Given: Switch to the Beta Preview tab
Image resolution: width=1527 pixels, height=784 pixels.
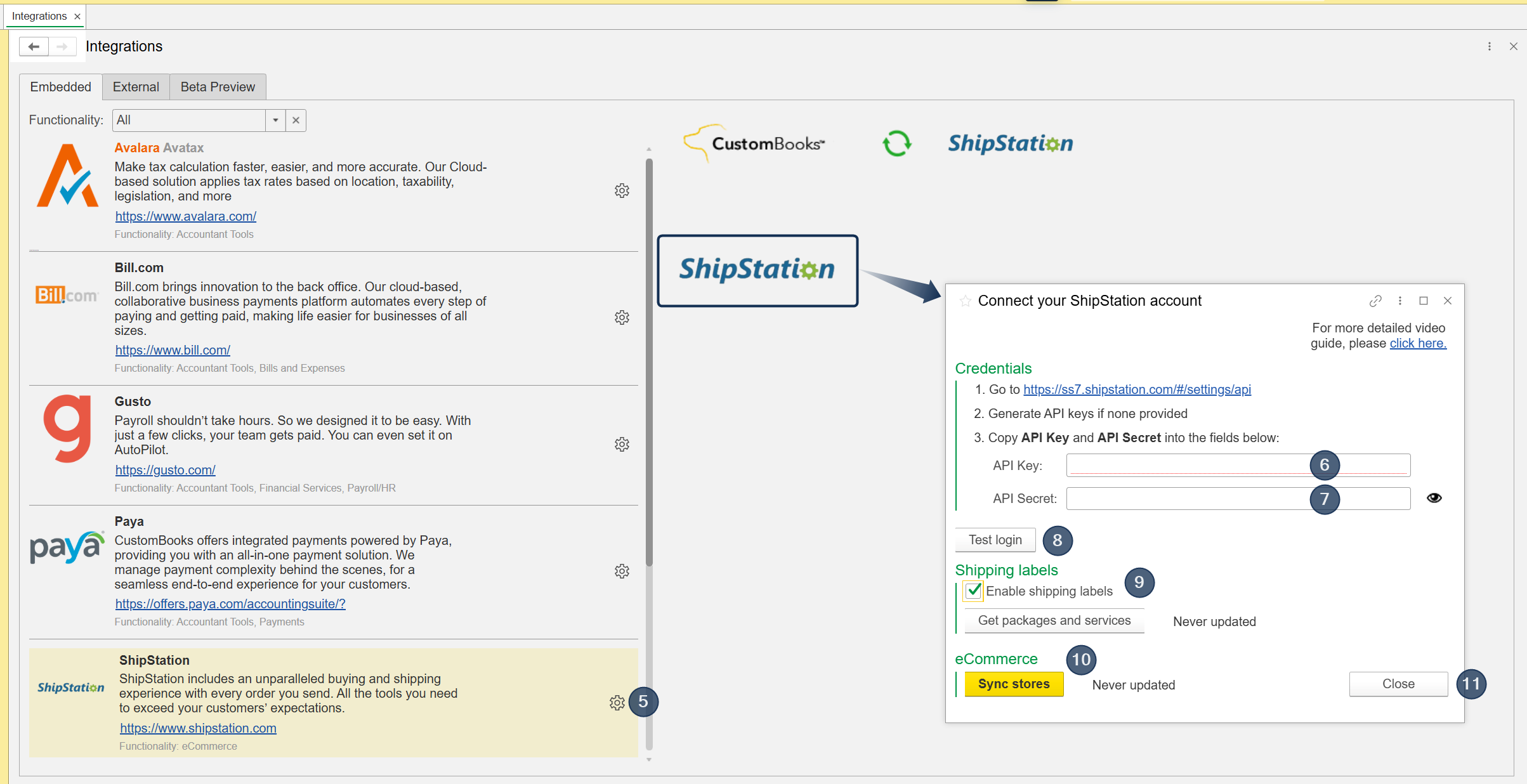Looking at the screenshot, I should [218, 87].
